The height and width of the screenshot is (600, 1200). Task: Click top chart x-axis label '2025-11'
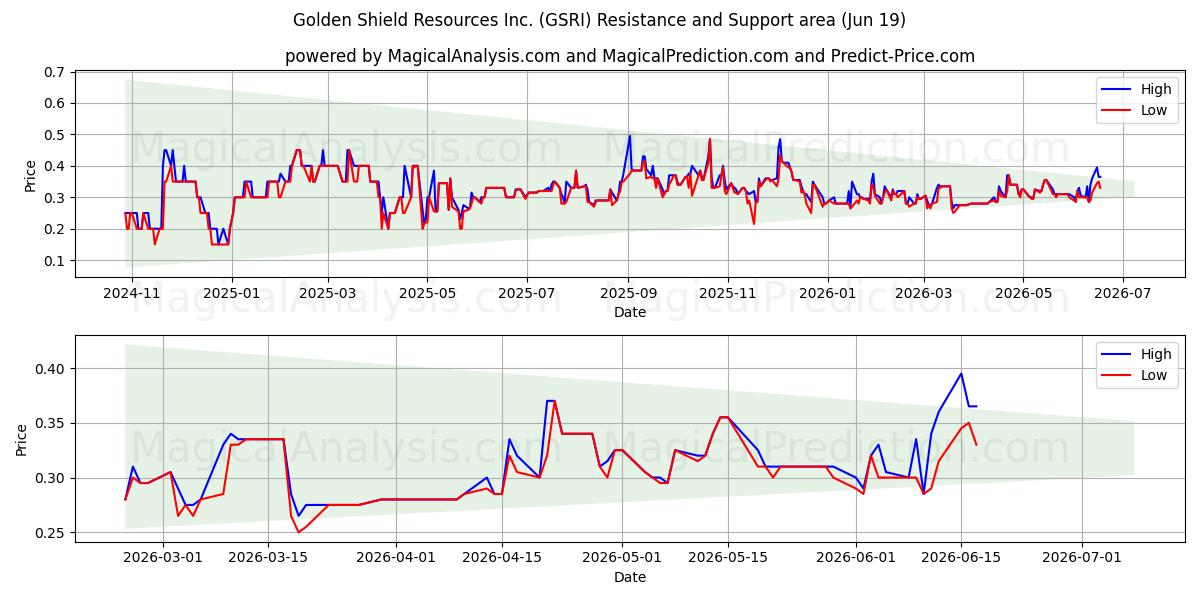(728, 293)
